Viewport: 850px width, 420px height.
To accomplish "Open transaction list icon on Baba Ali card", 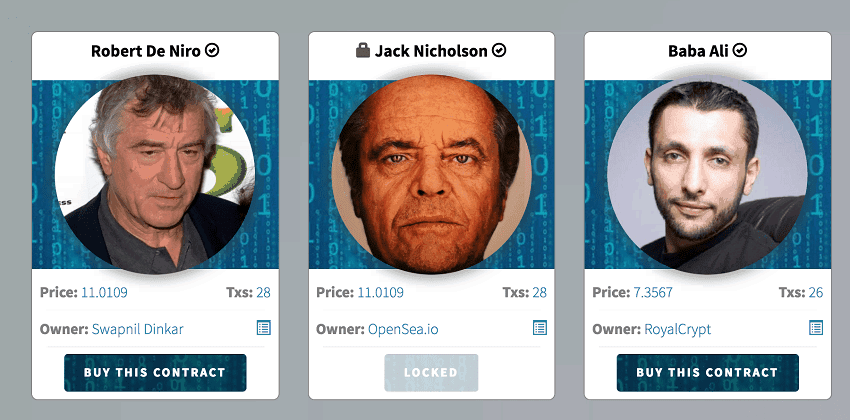I will click(x=816, y=328).
